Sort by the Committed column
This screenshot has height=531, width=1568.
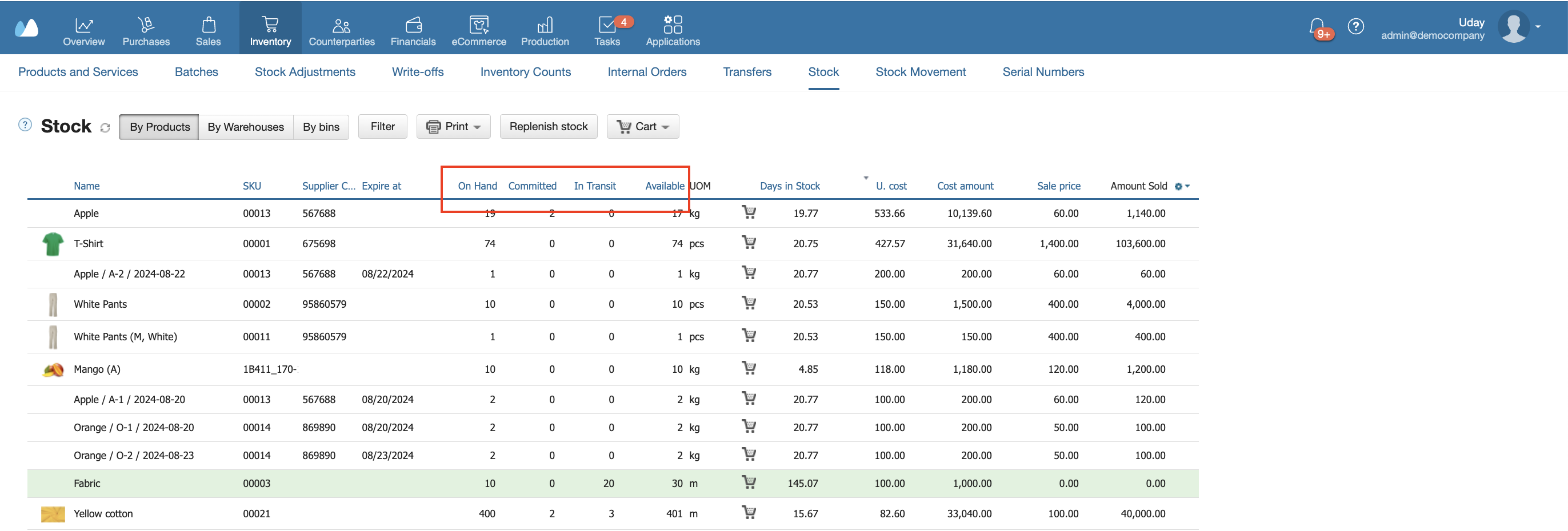532,186
